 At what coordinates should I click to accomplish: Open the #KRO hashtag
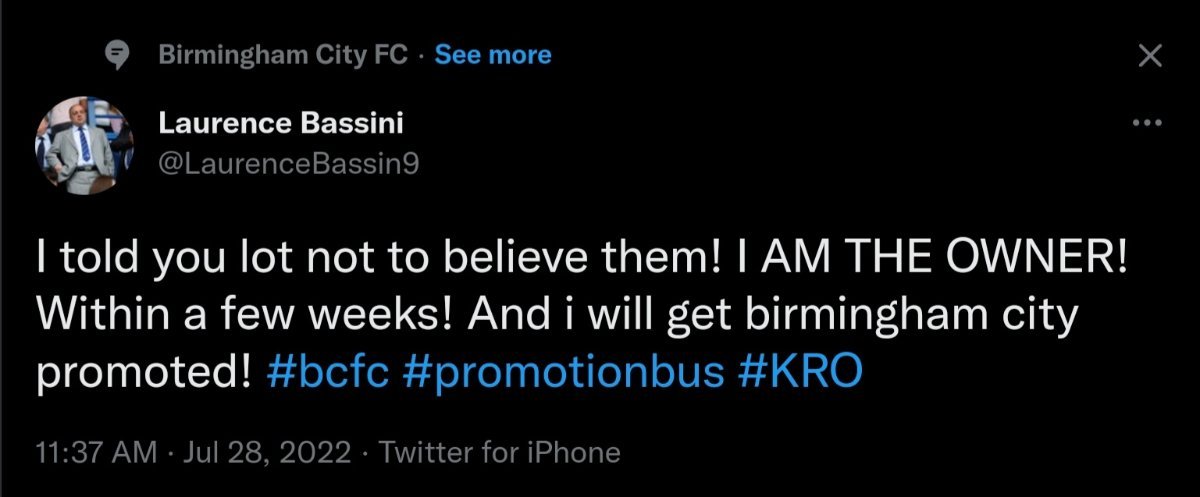[x=799, y=372]
